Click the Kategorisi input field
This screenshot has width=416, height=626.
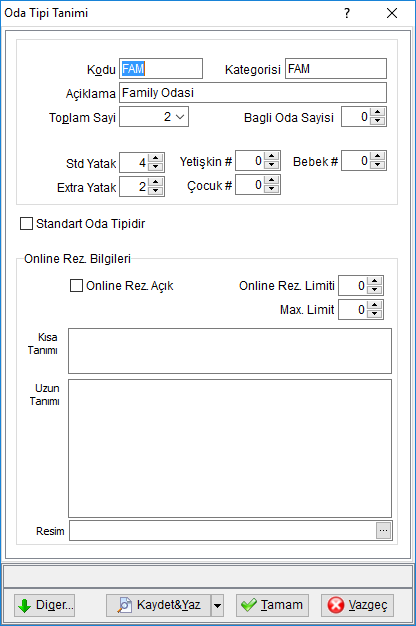(x=336, y=69)
